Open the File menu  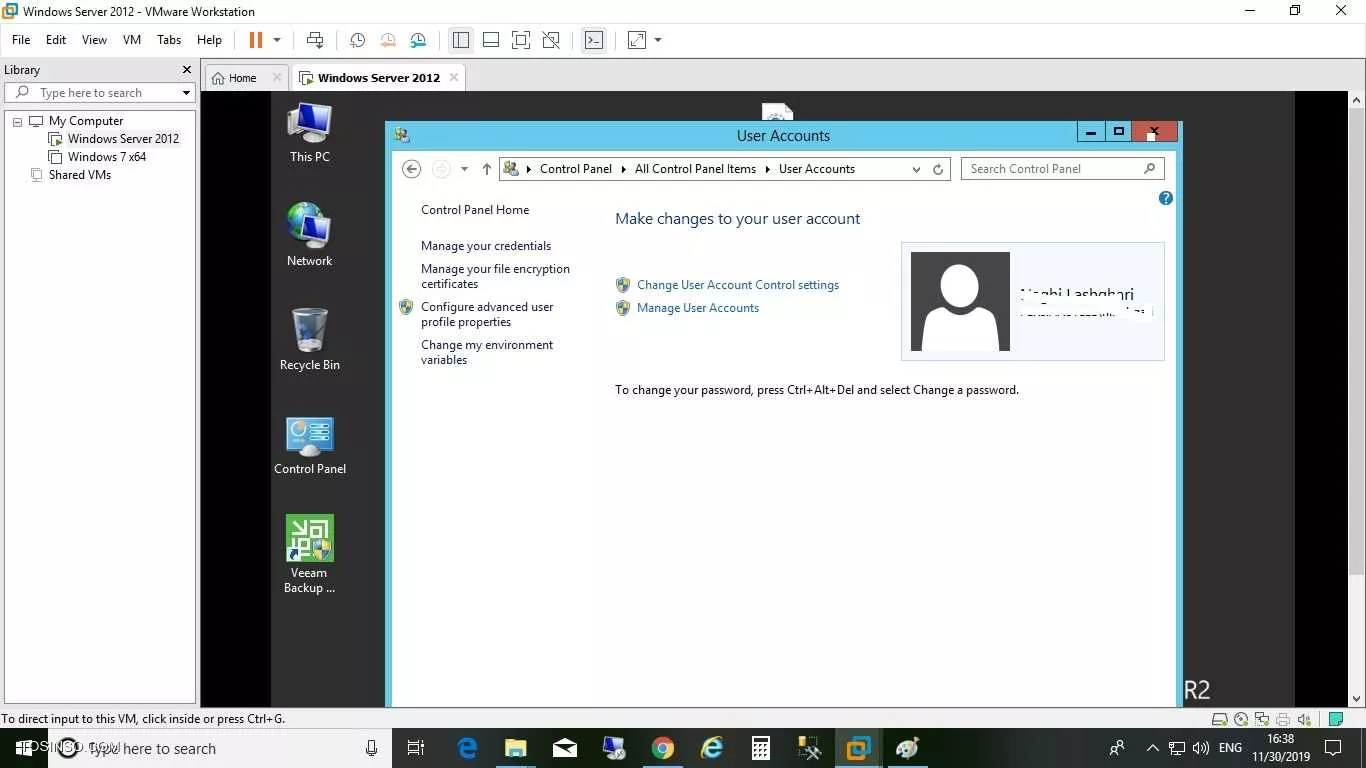21,40
